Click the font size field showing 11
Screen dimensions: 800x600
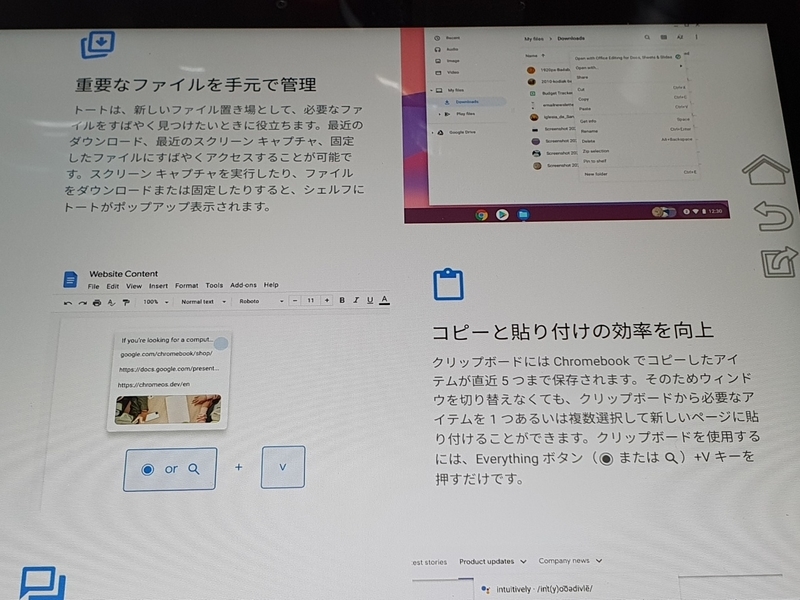coord(310,301)
